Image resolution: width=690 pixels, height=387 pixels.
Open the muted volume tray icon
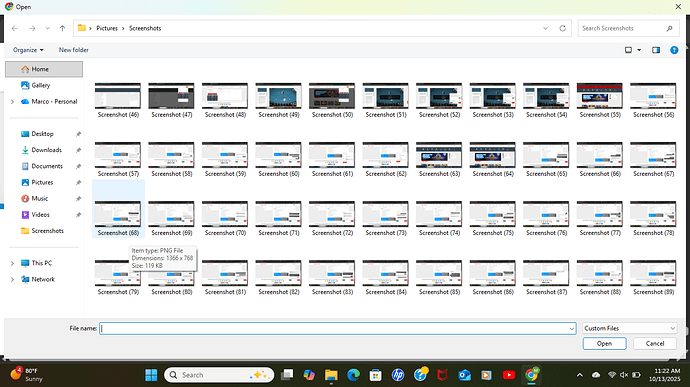(x=624, y=375)
